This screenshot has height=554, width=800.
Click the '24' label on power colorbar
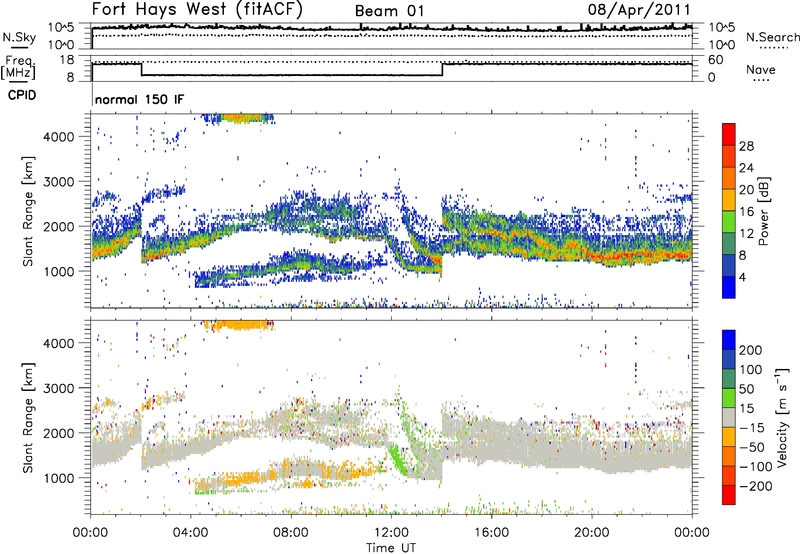(x=746, y=168)
